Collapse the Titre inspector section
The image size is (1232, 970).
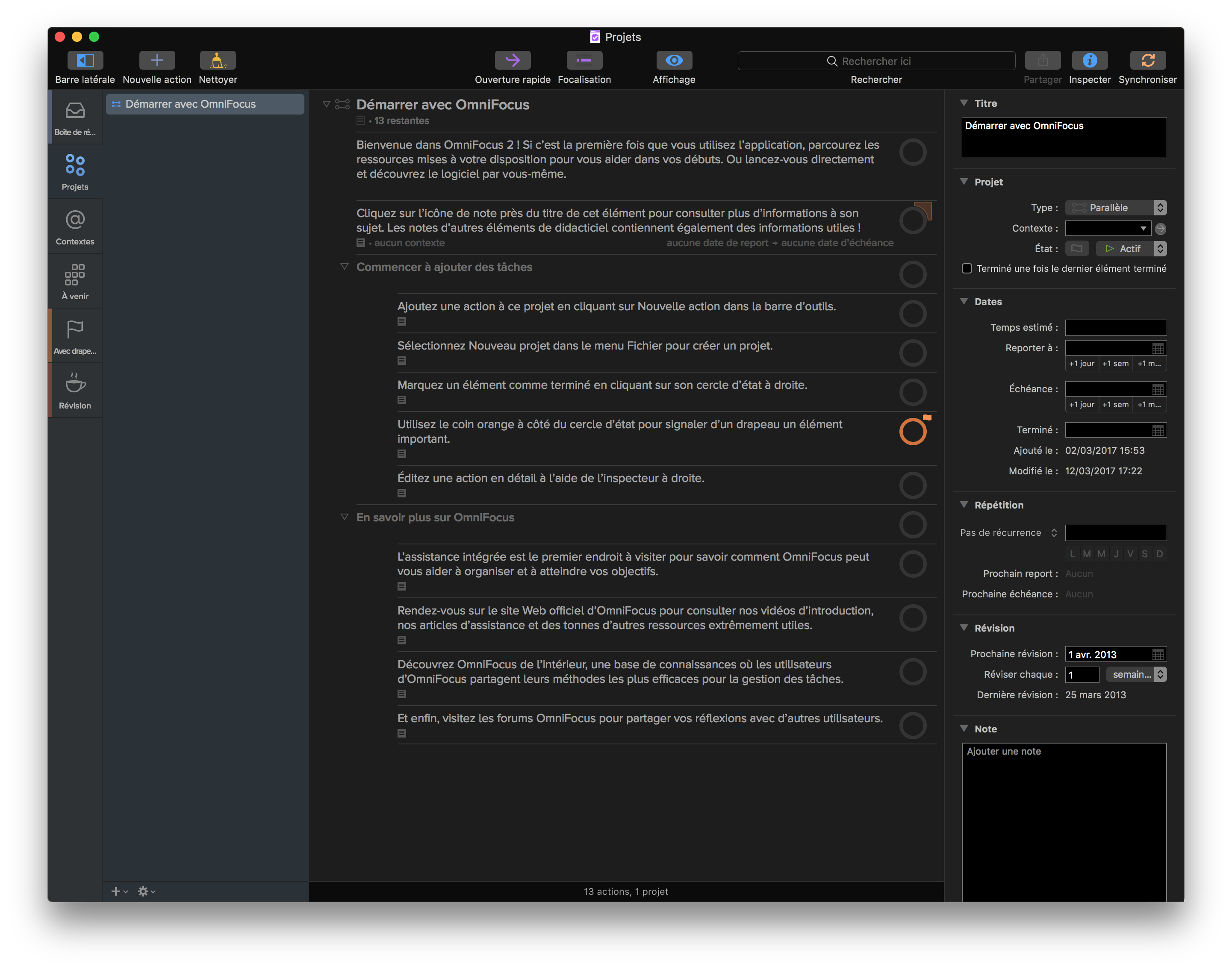tap(964, 103)
